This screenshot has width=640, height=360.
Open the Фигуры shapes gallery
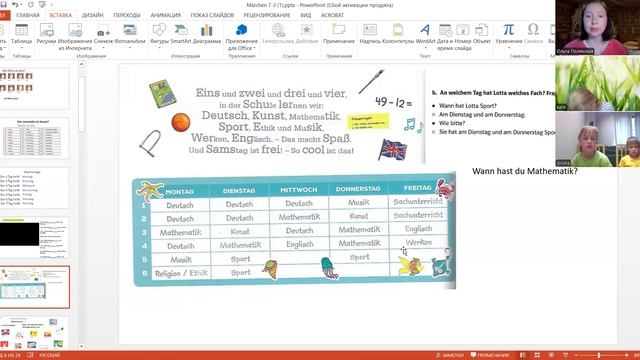(159, 34)
